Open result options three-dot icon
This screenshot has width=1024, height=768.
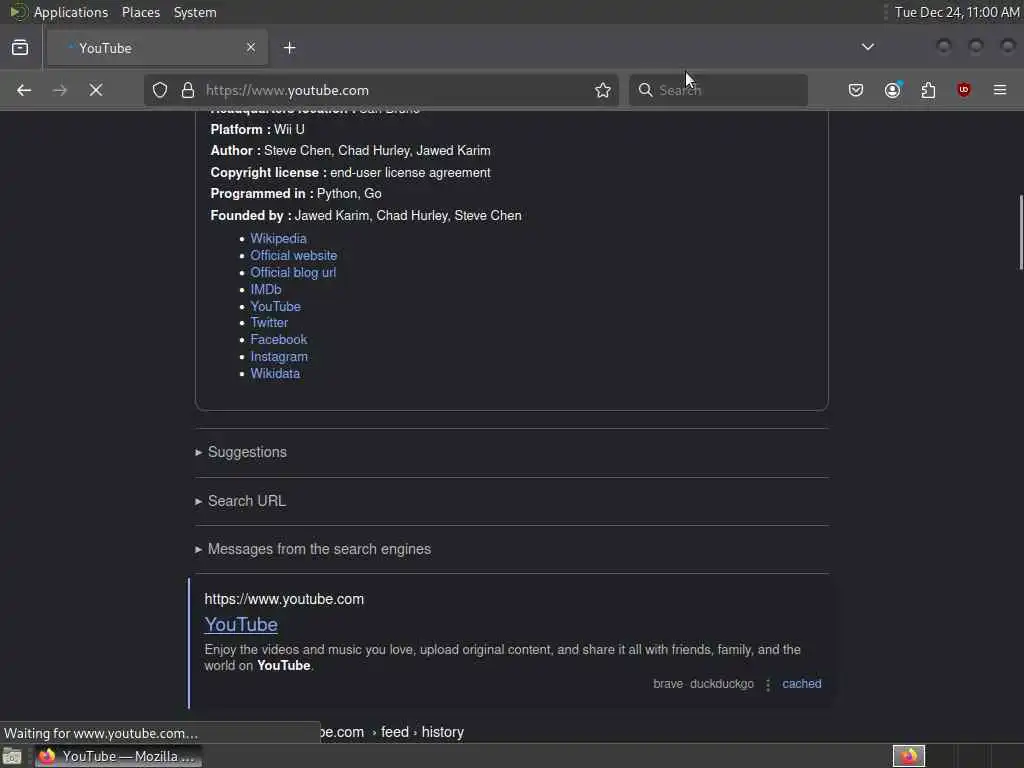point(768,684)
